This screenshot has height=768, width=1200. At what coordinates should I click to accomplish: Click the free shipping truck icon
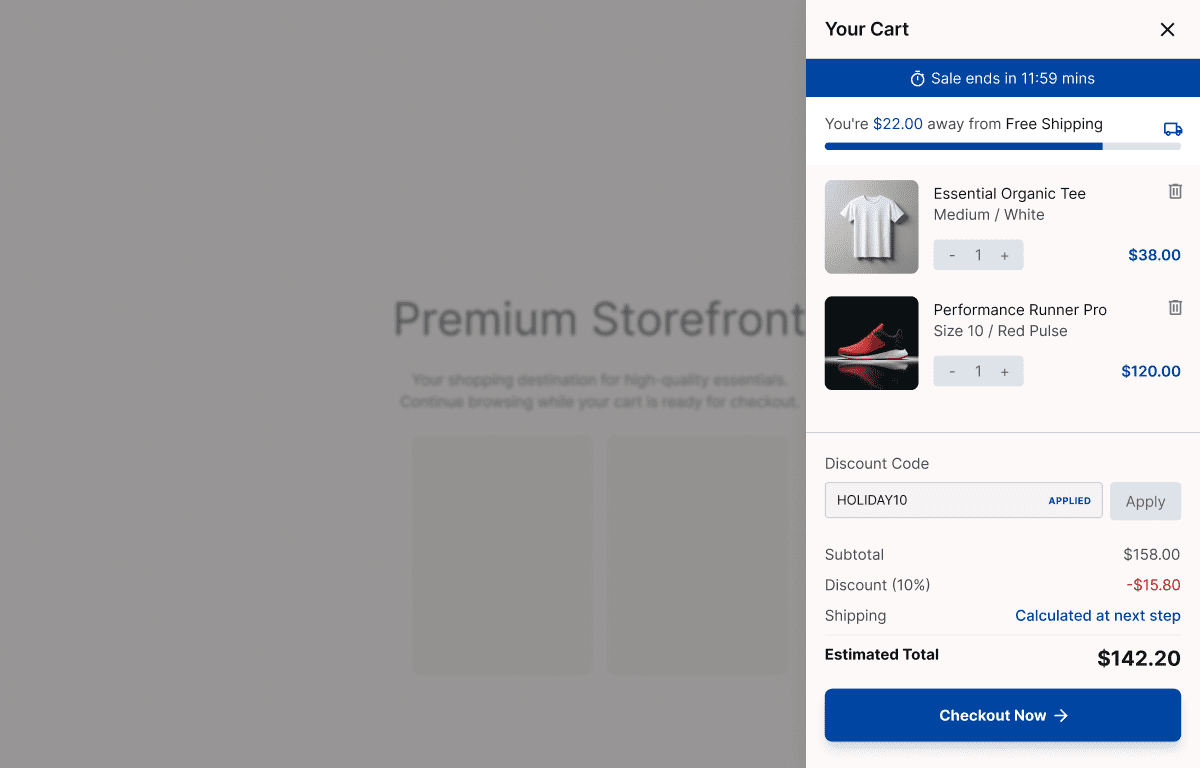(1173, 129)
